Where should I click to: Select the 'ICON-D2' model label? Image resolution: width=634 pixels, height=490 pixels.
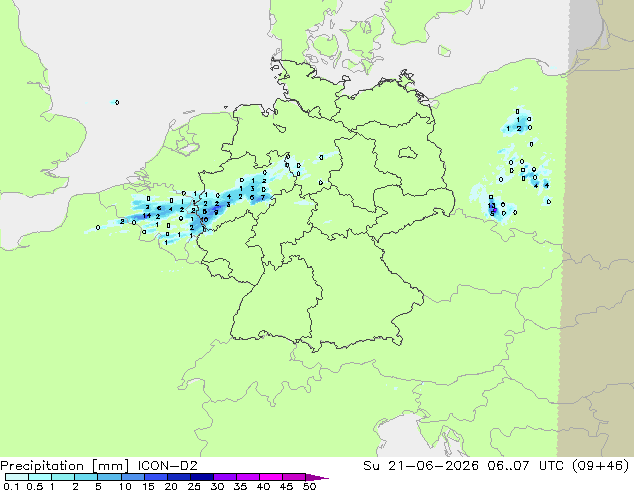tap(167, 466)
